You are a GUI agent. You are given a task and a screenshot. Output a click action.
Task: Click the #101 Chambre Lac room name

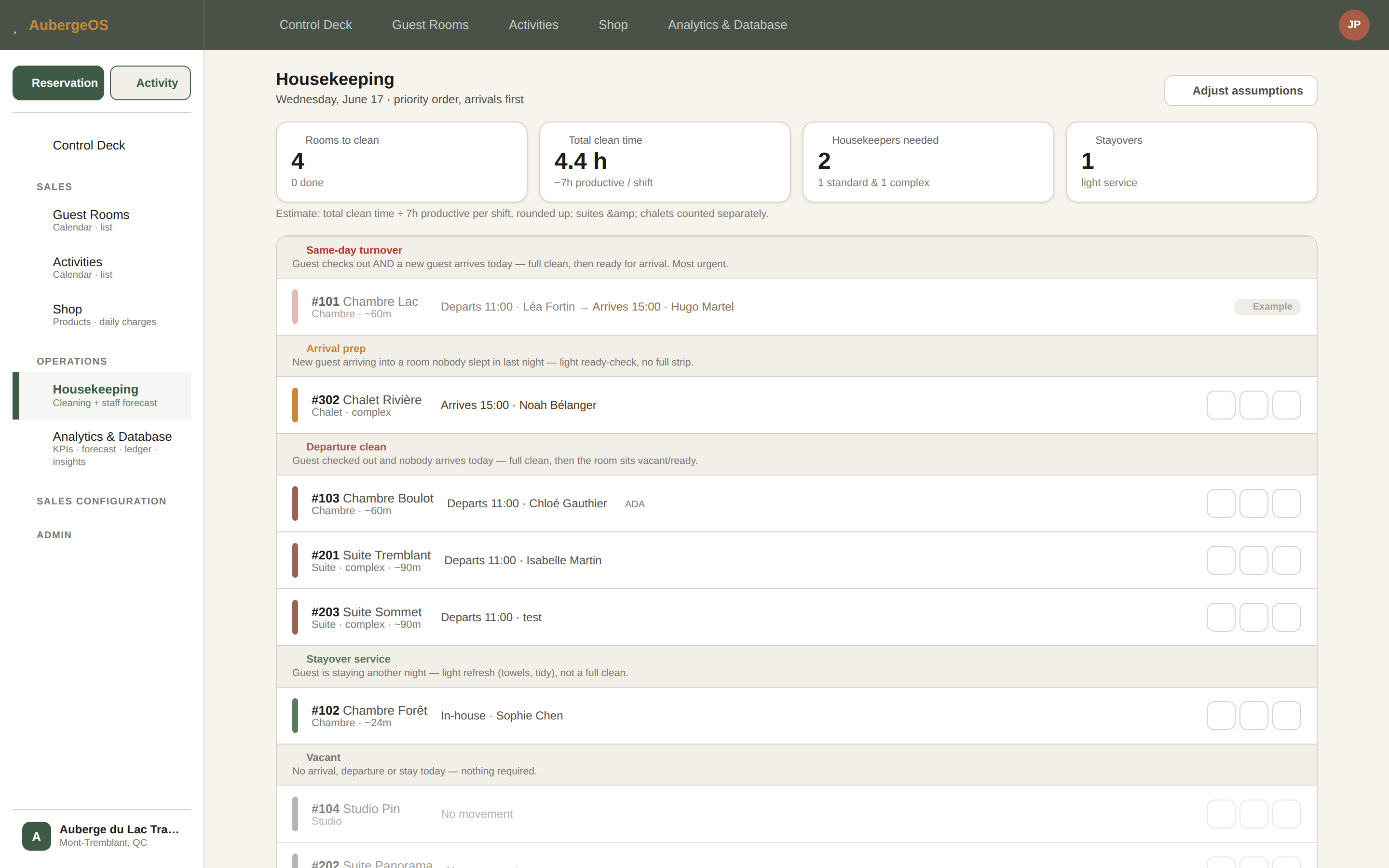[365, 301]
